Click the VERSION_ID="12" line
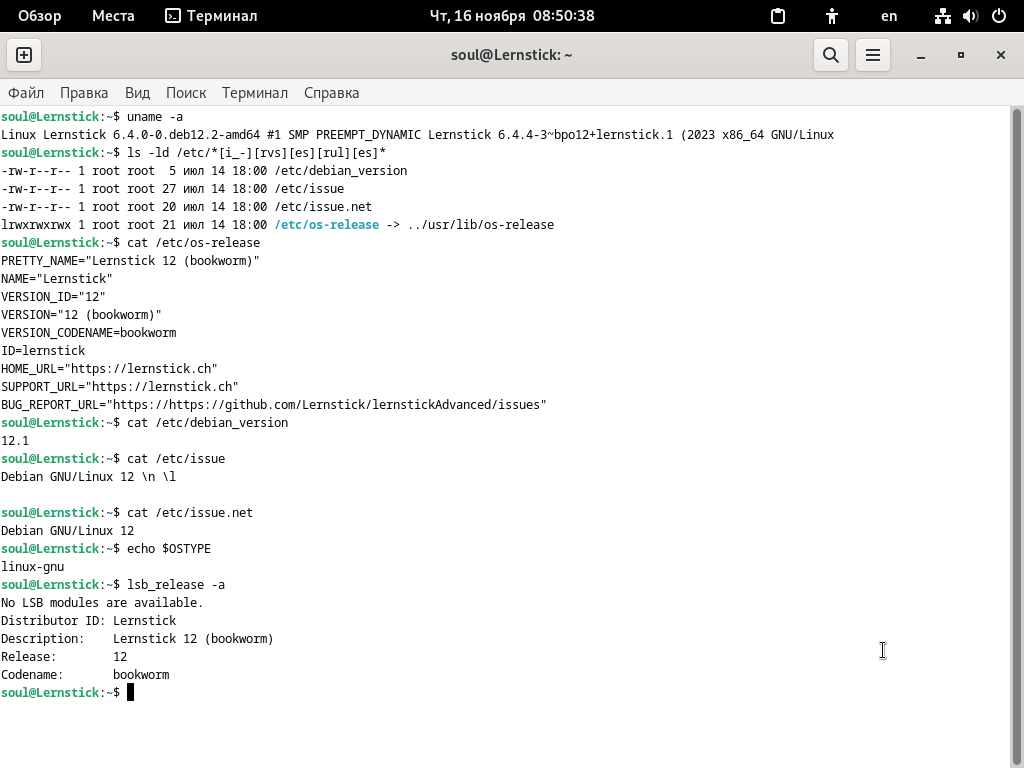The image size is (1024, 768). pyautogui.click(x=53, y=297)
